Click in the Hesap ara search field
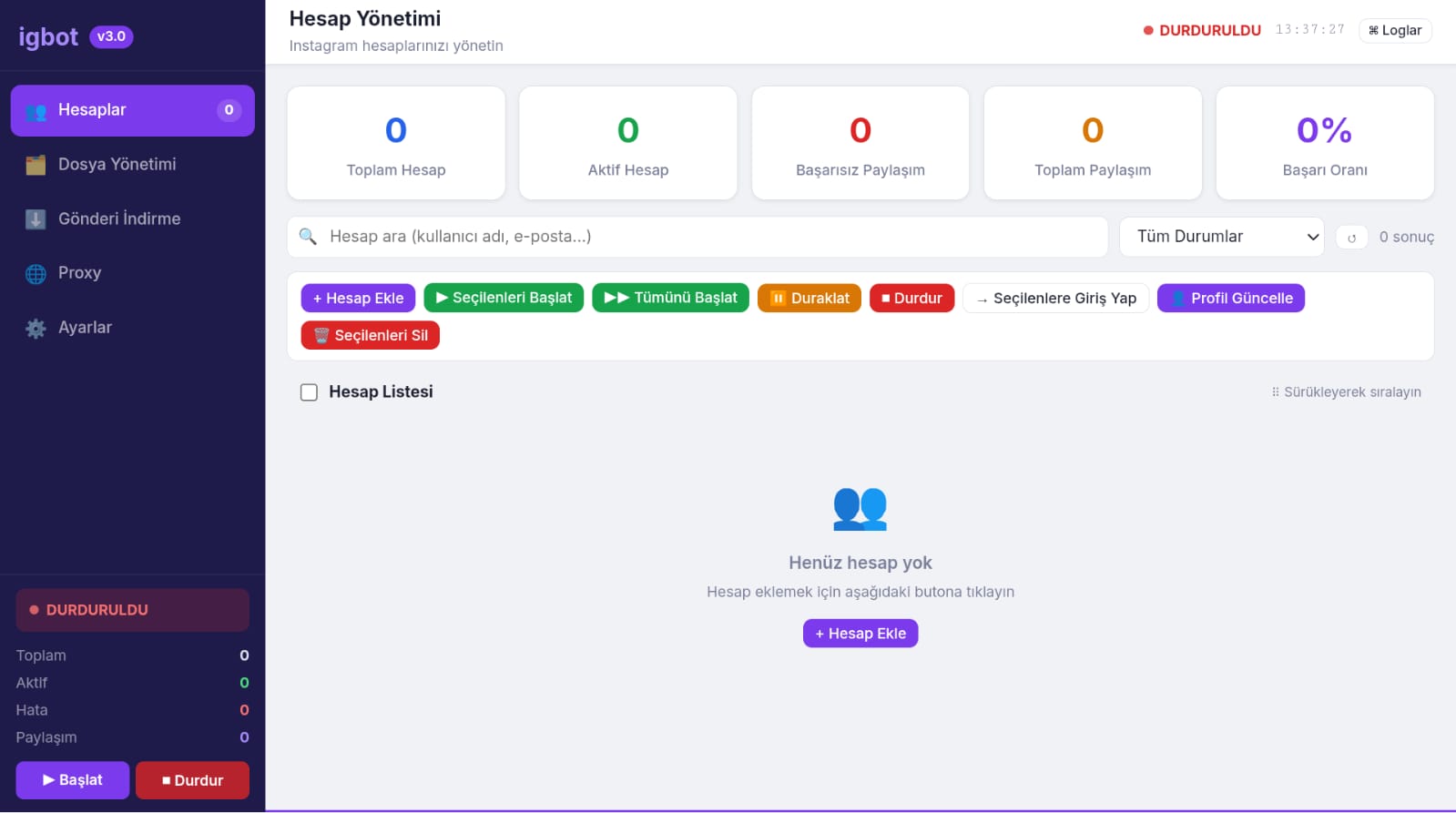Screen dimensions: 1456x813 [x=710, y=237]
